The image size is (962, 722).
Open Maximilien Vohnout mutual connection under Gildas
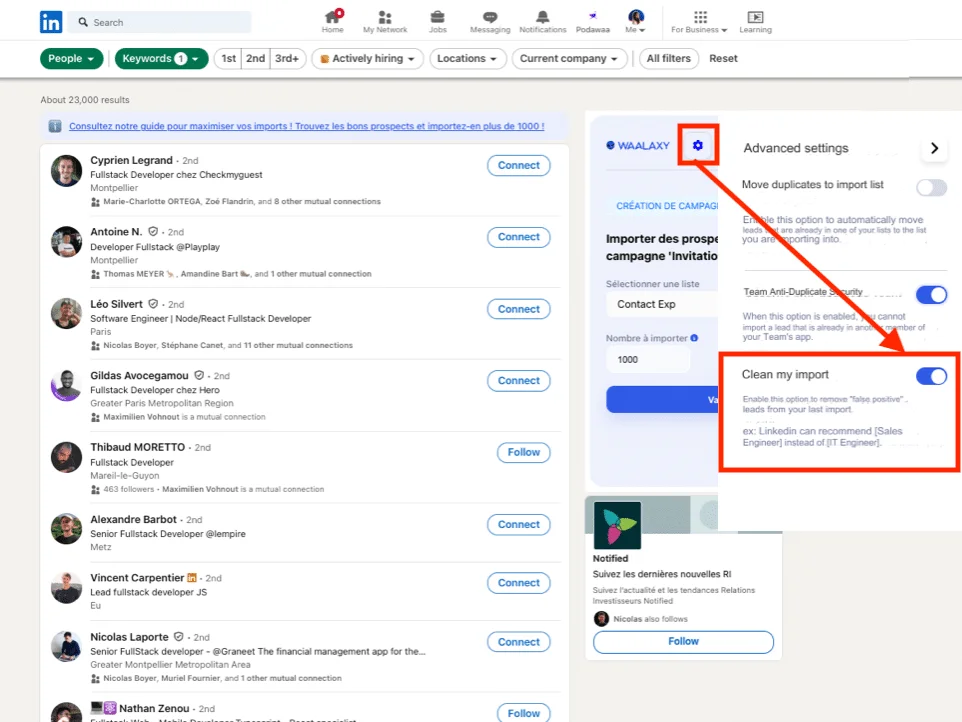pos(141,417)
